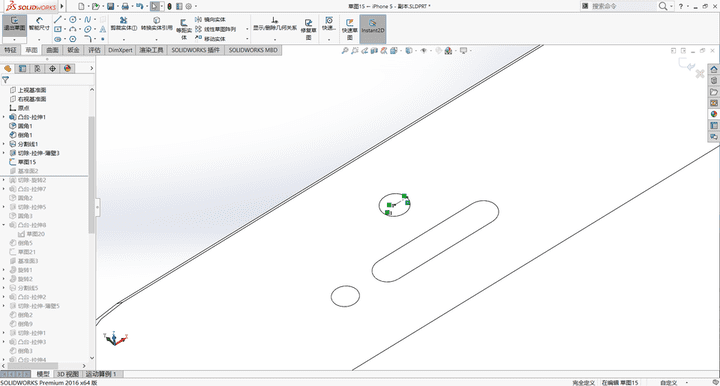Open the ConfigurationManager tab icon

click(x=37, y=68)
